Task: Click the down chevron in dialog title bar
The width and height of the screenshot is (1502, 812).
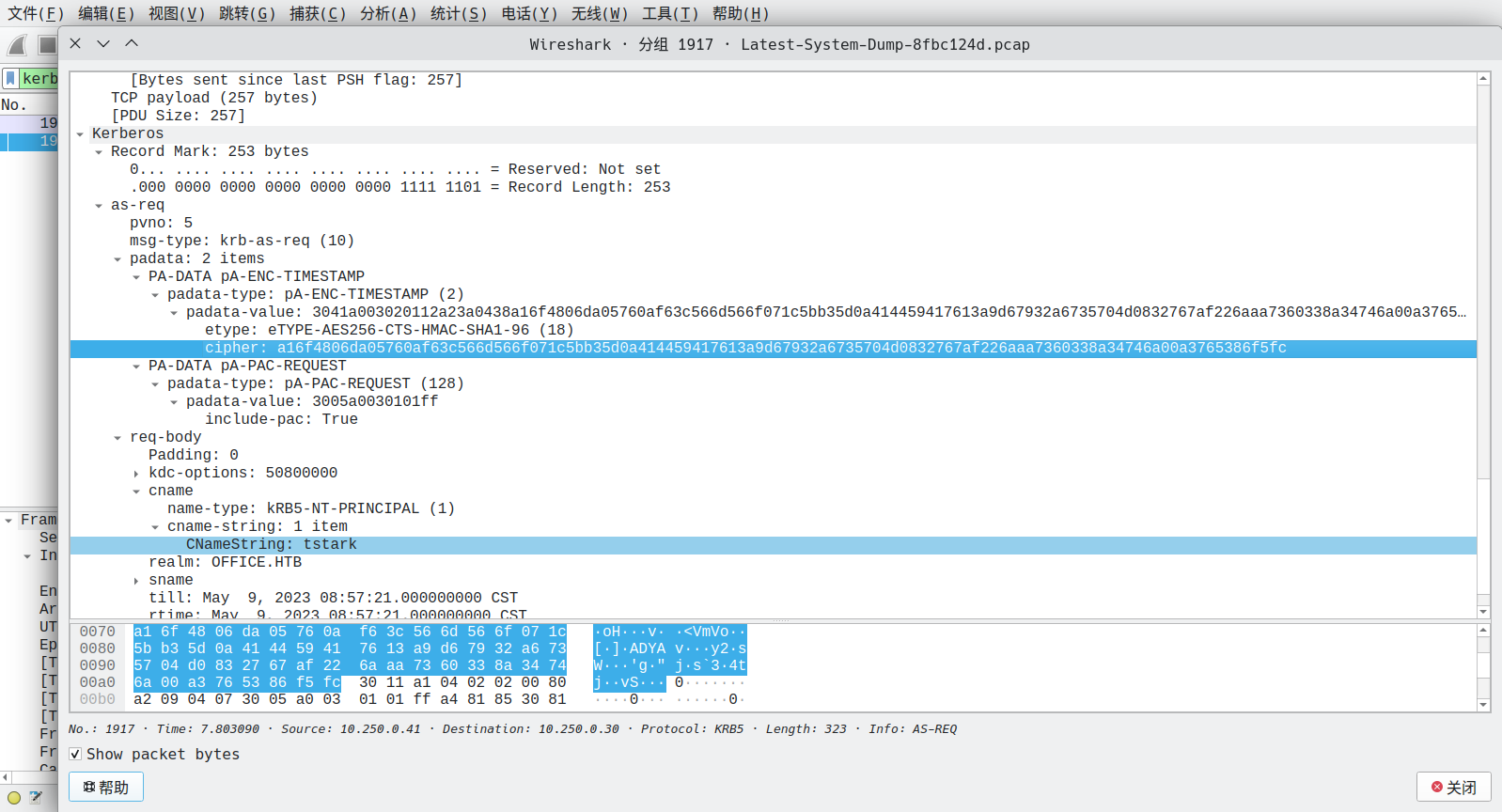Action: 103,43
